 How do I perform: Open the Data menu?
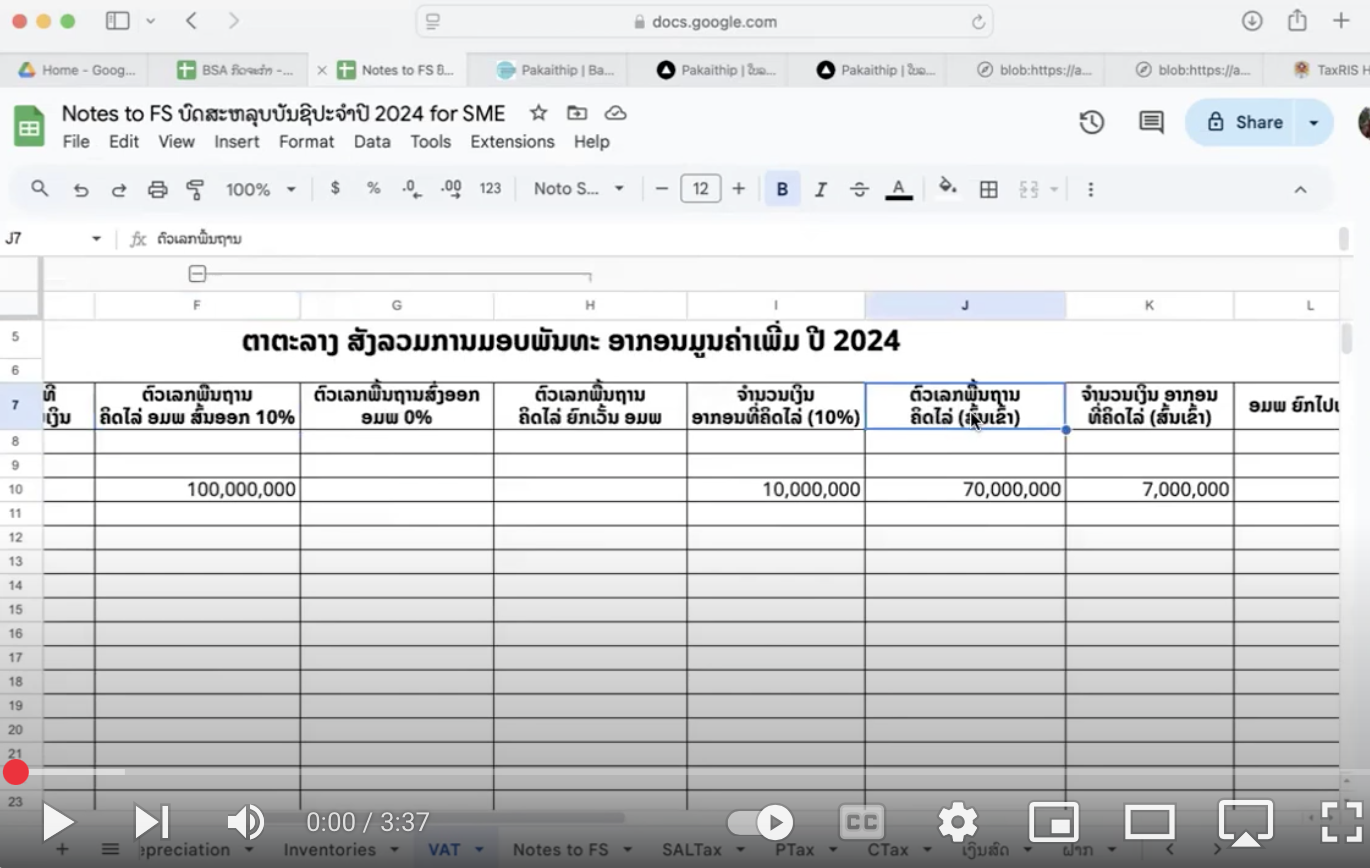point(372,142)
